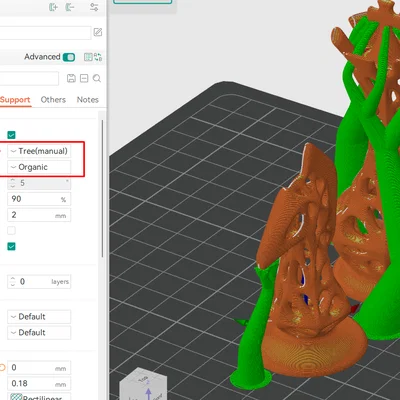Screen dimensions: 400x400
Task: Open the compare presets table icon
Action: pos(88,57)
